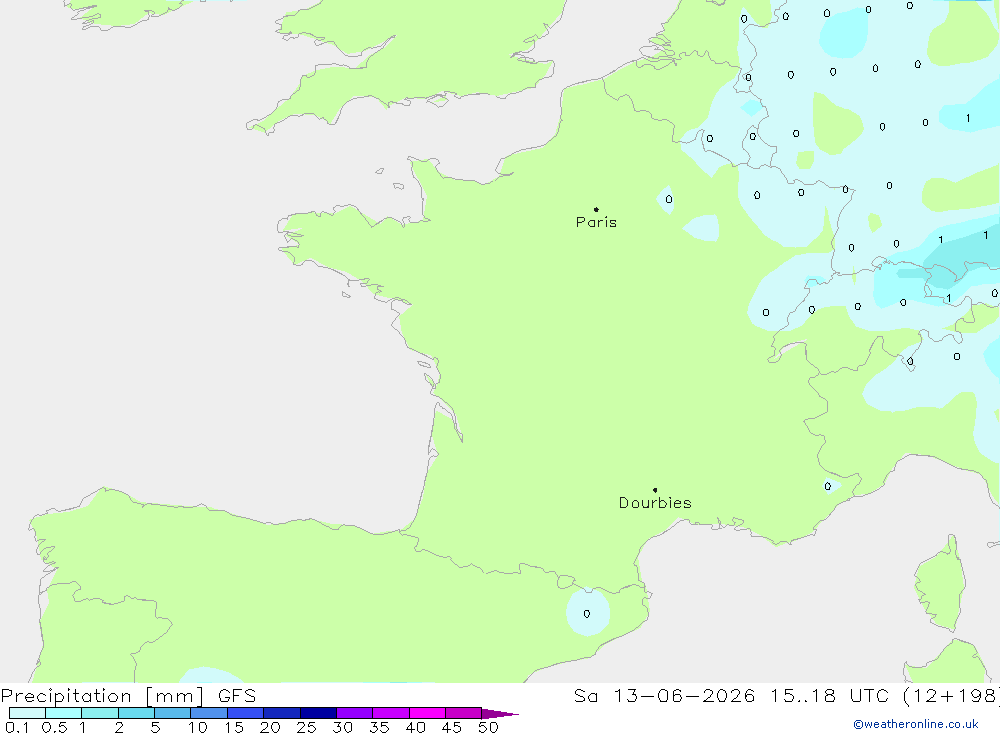
Task: Select the Paris city label
Action: [596, 222]
